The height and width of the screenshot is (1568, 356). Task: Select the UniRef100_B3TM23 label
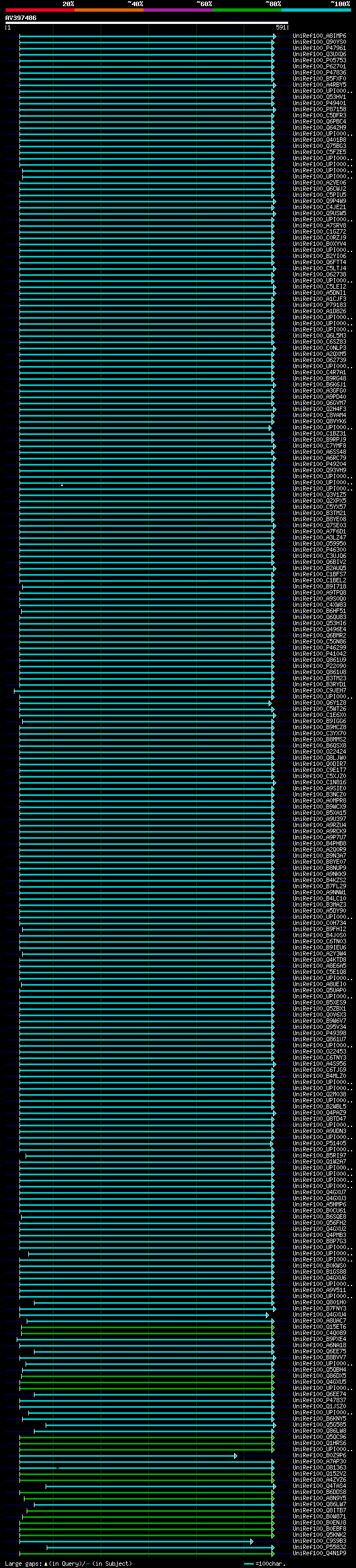click(319, 679)
